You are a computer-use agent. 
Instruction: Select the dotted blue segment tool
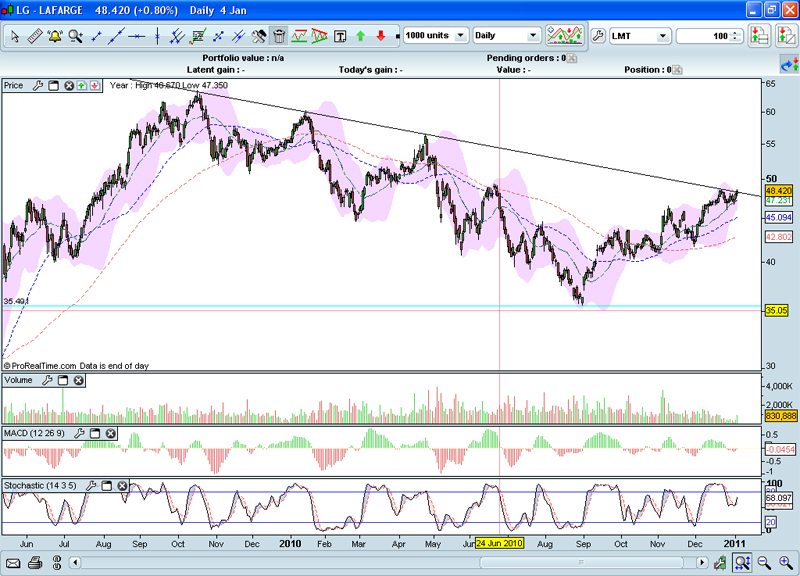click(218, 36)
